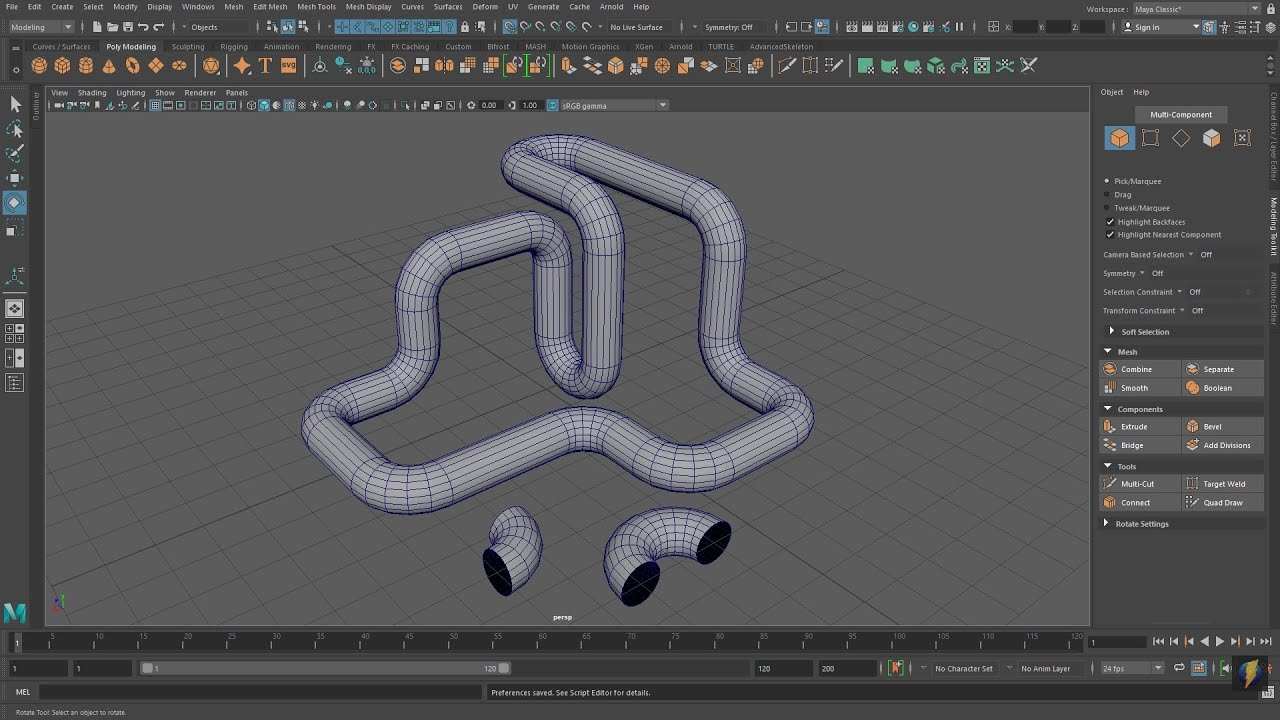The image size is (1280, 720).
Task: Switch to the Rigging shelf tab
Action: (234, 47)
